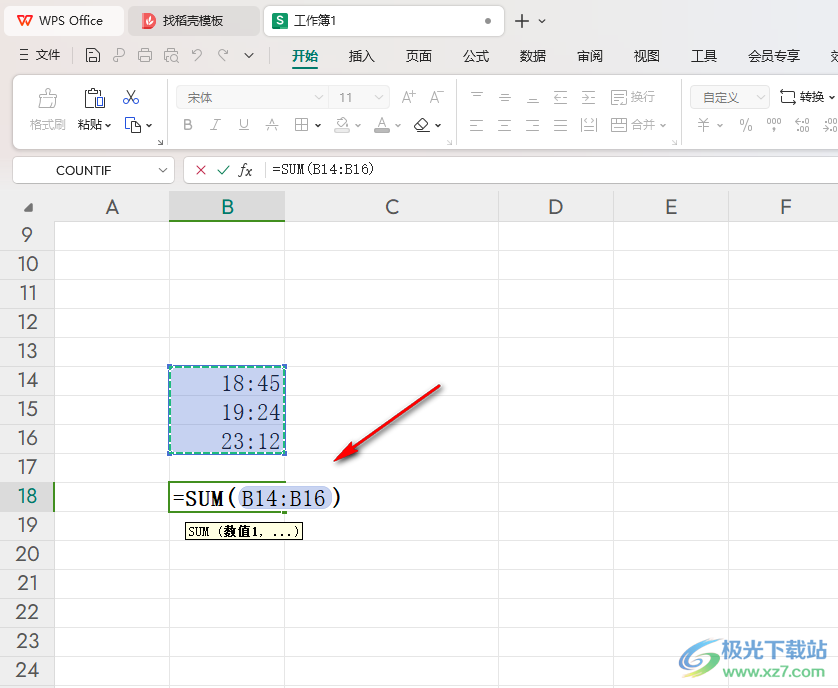Screen dimensions: 838x688
Task: Align text to top
Action: [x=477, y=97]
